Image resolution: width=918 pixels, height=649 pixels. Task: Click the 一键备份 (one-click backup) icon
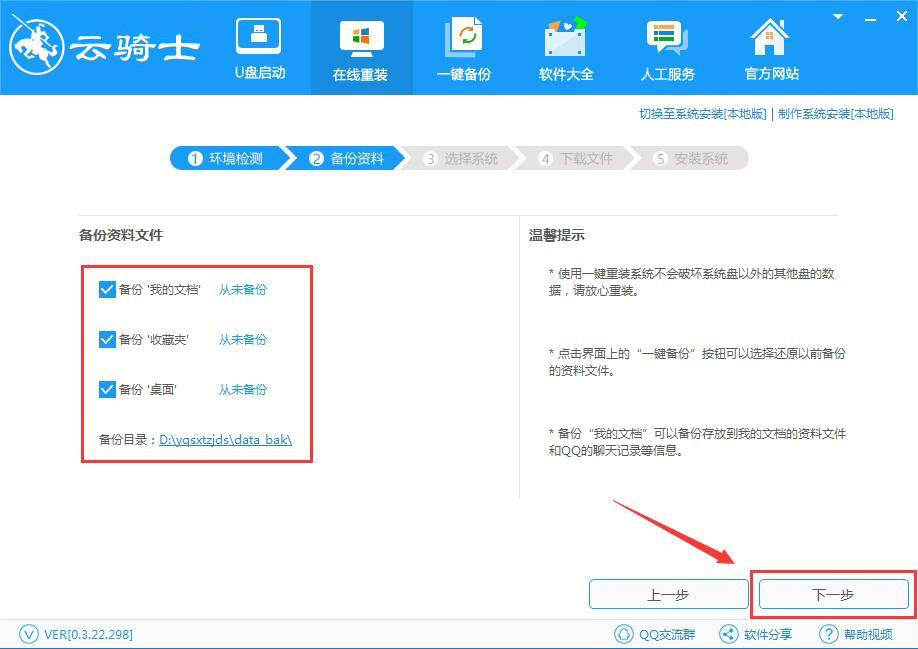(x=463, y=47)
